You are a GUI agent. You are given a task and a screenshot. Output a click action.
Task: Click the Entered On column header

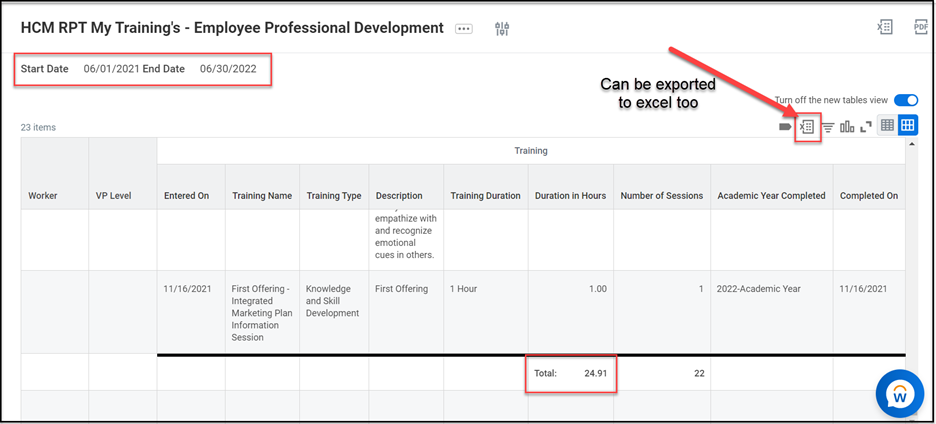pyautogui.click(x=186, y=196)
